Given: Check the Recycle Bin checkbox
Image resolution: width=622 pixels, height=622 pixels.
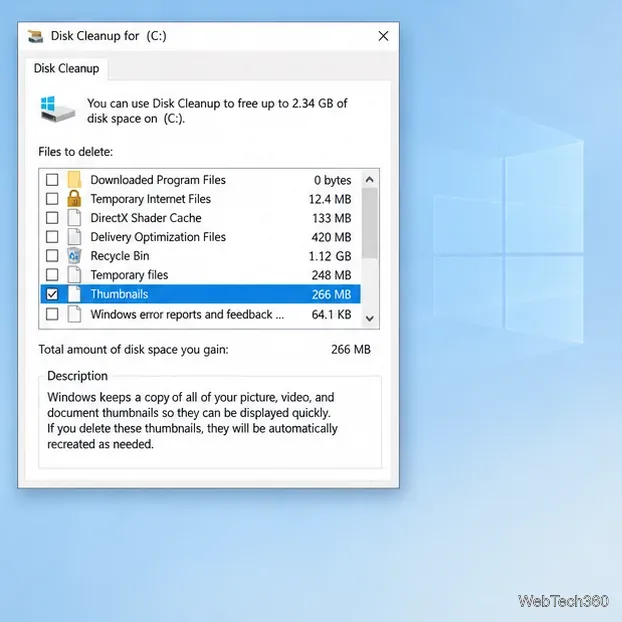Looking at the screenshot, I should (x=52, y=256).
